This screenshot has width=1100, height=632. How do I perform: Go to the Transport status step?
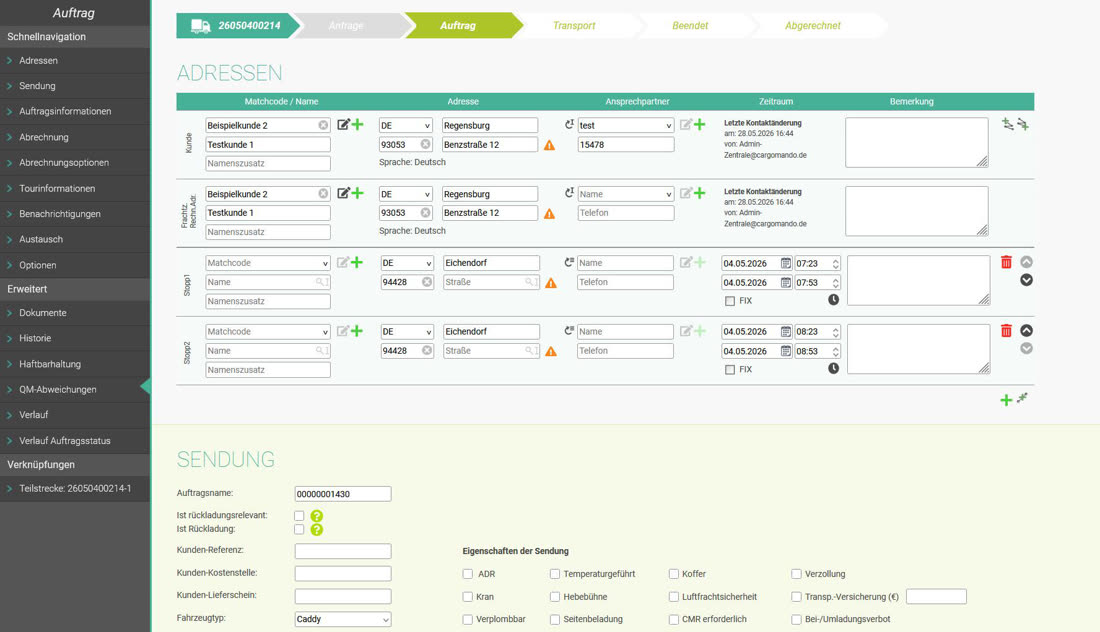click(x=574, y=26)
